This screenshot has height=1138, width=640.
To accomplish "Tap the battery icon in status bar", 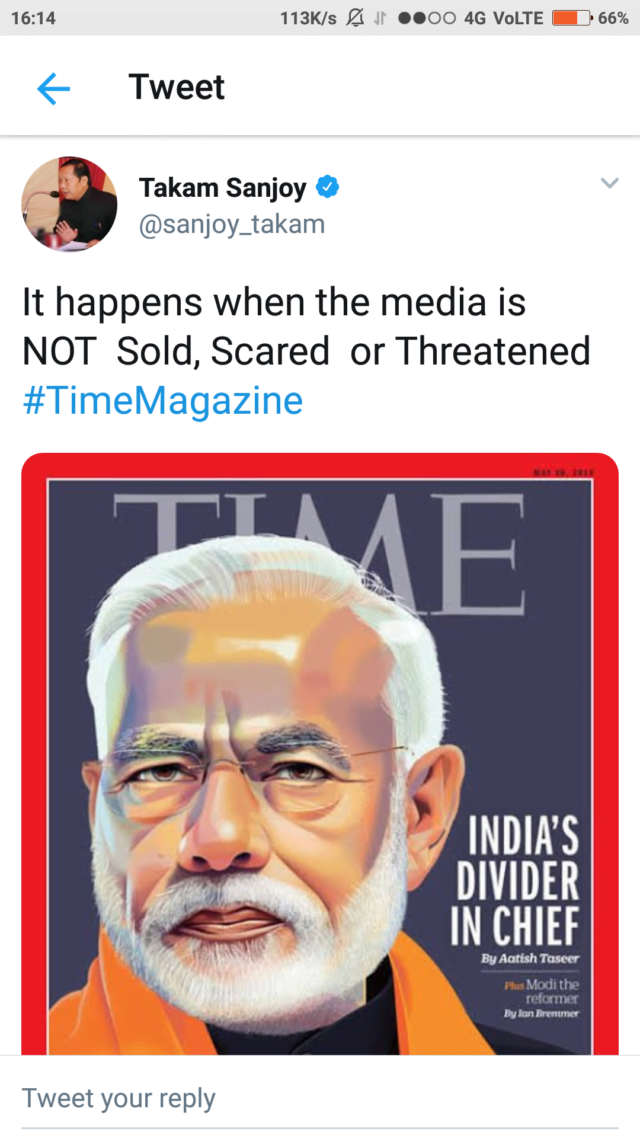I will click(x=573, y=18).
